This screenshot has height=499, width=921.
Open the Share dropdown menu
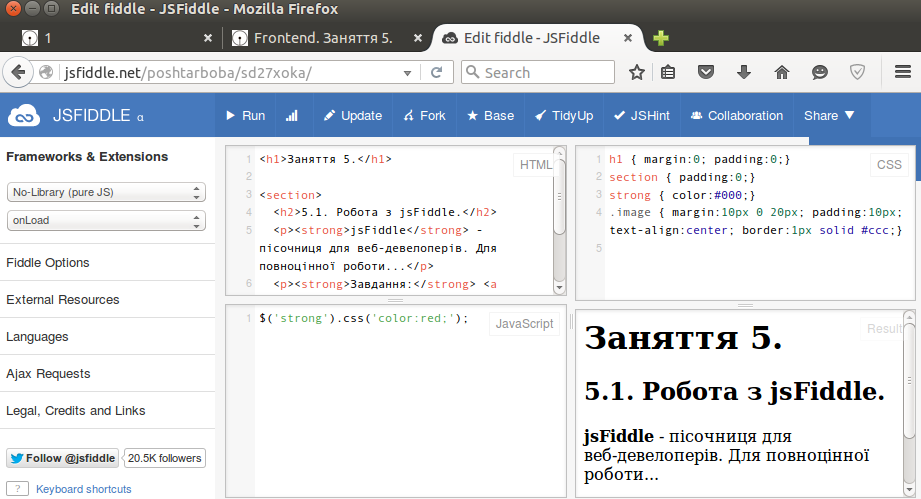click(829, 116)
